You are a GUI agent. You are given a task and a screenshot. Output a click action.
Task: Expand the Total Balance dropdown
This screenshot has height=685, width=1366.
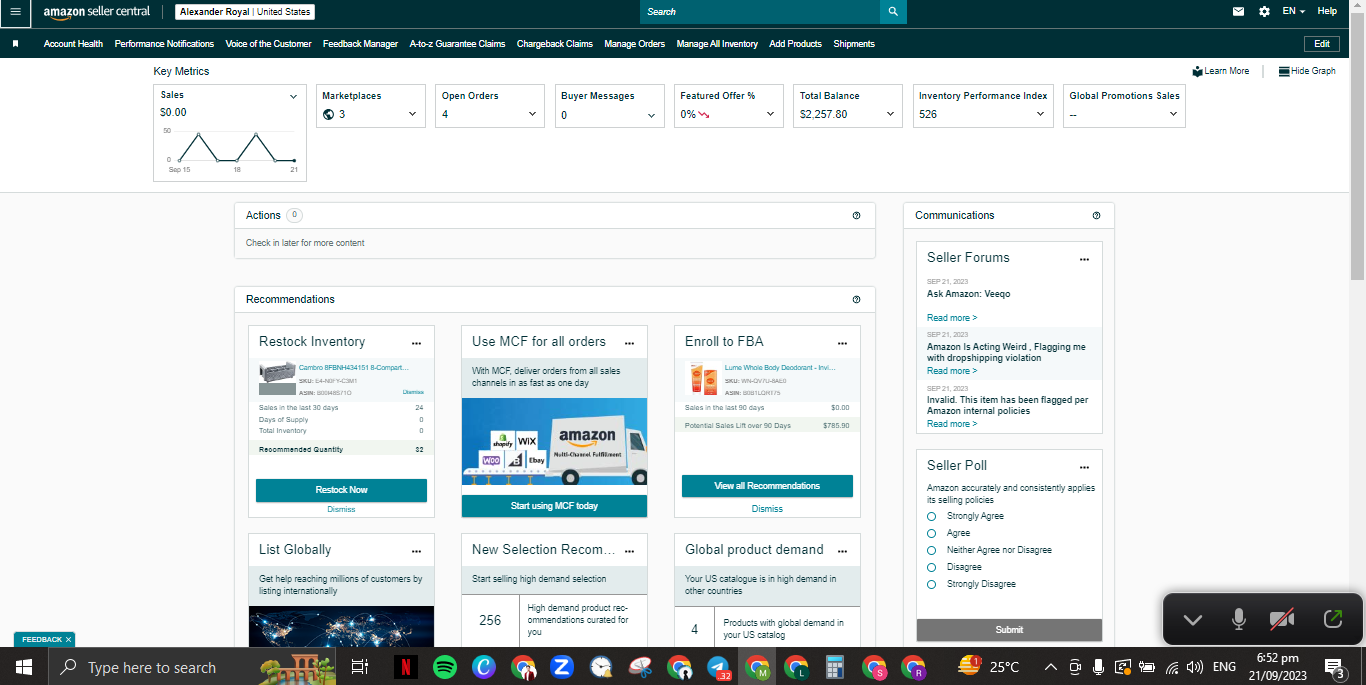point(890,114)
